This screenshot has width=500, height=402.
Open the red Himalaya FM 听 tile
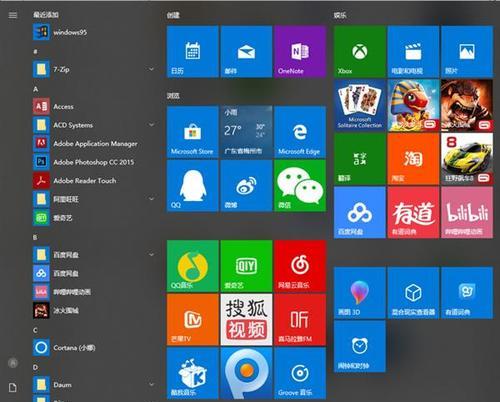[x=300, y=320]
